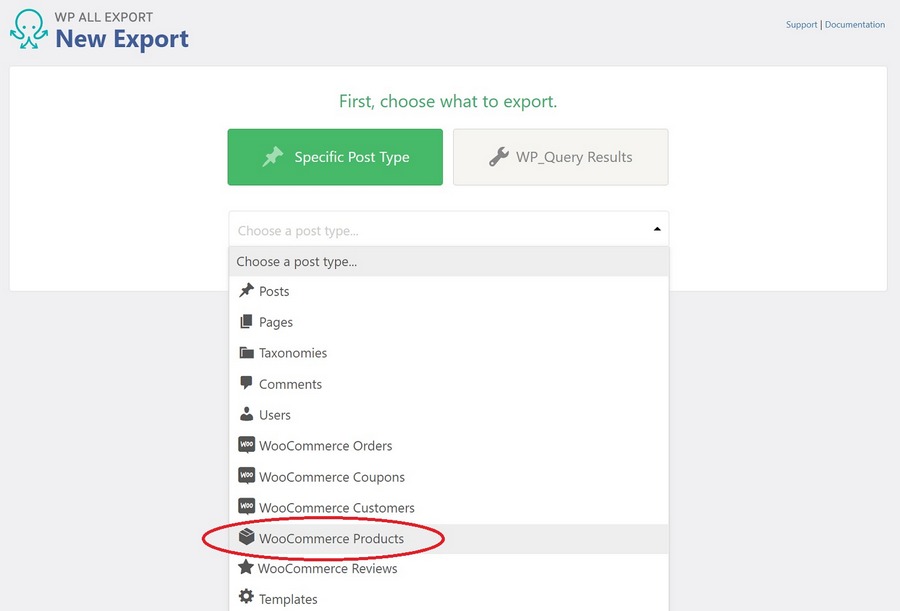
Task: Click the folder icon beside Taxonomies
Action: tap(246, 353)
